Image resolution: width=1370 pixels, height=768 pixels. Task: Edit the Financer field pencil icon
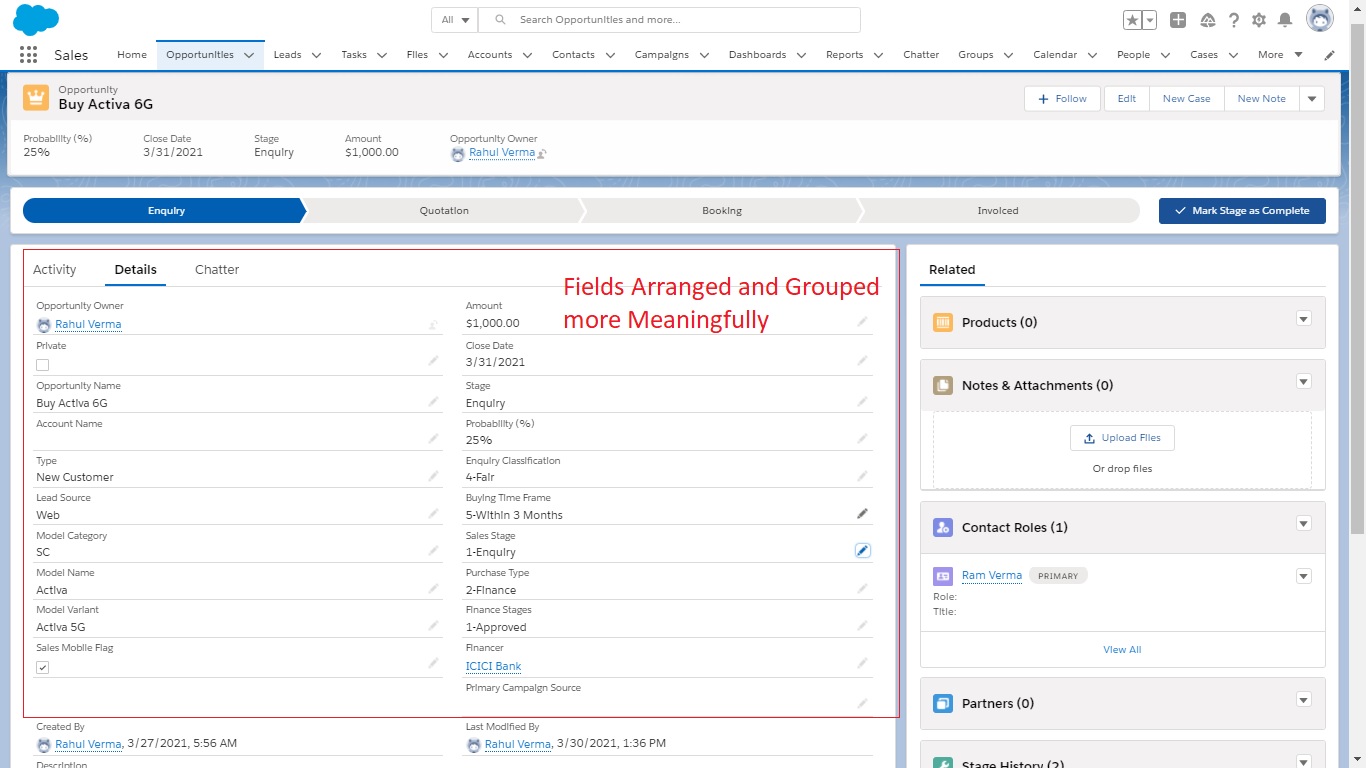[x=862, y=663]
